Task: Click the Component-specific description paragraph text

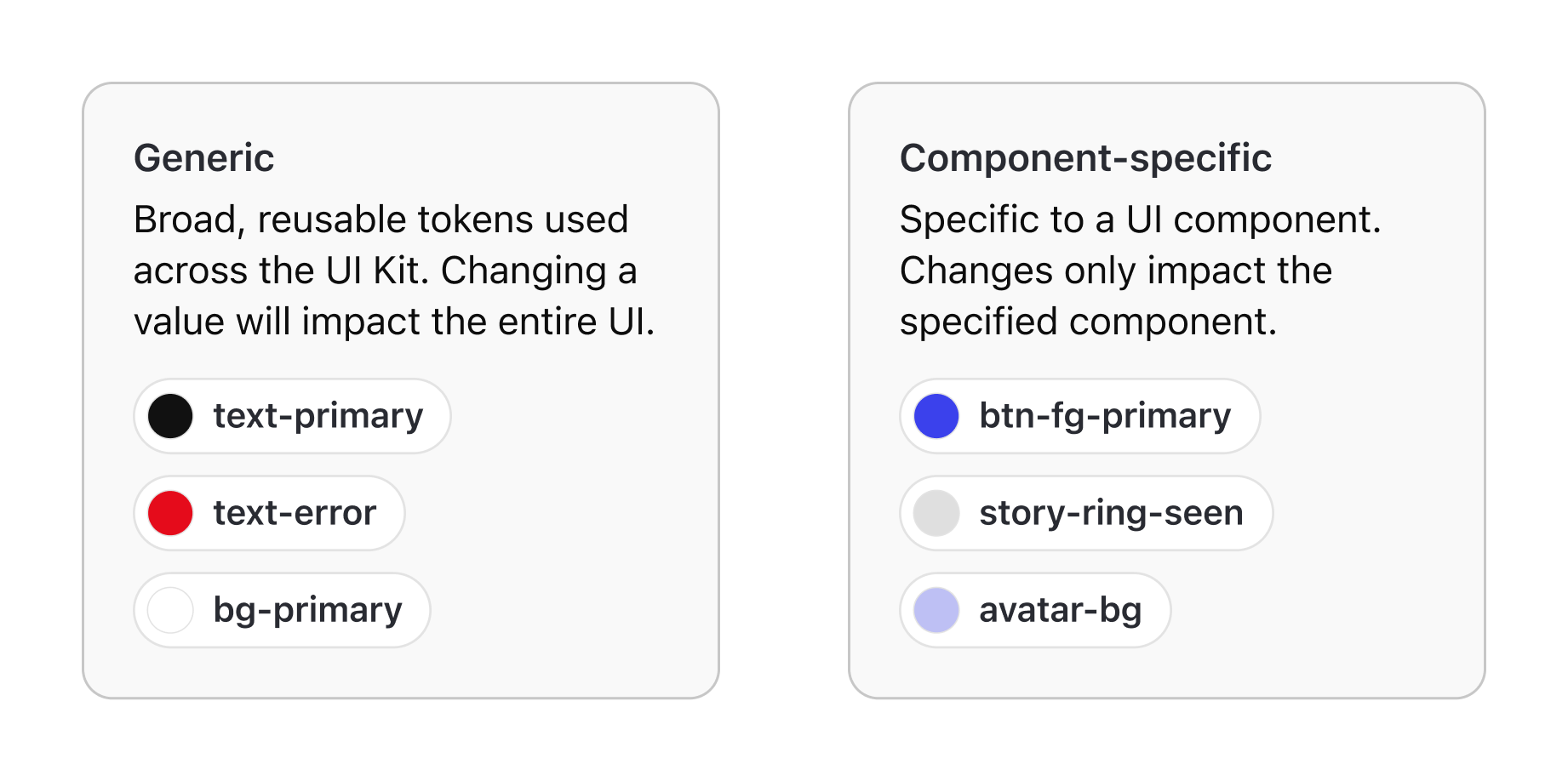Action: [1115, 271]
